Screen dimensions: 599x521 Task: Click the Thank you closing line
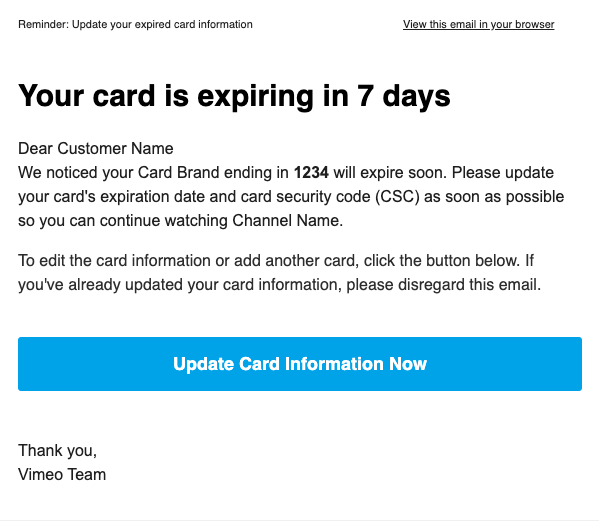pyautogui.click(x=57, y=451)
